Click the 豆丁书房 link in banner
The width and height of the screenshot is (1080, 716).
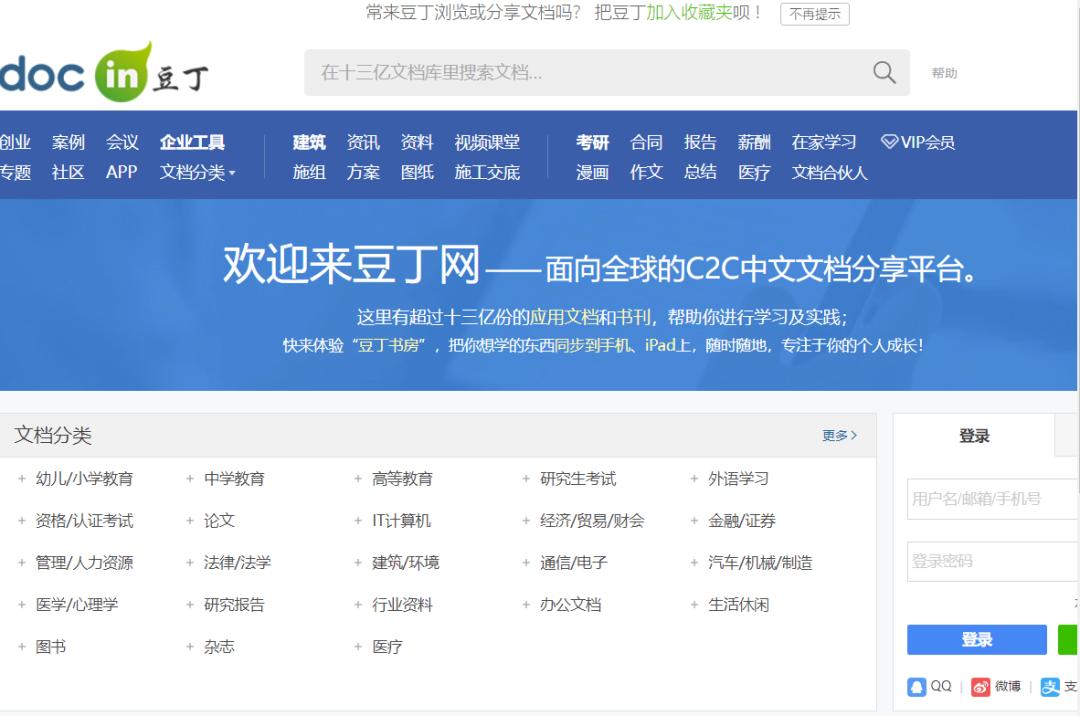point(388,345)
